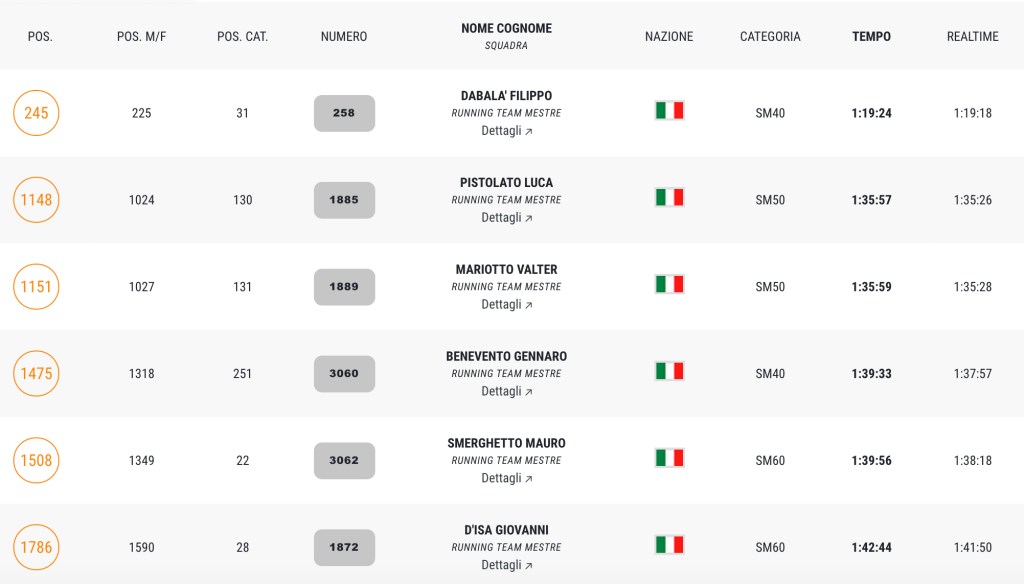Click the REALTIME column header

point(972,37)
